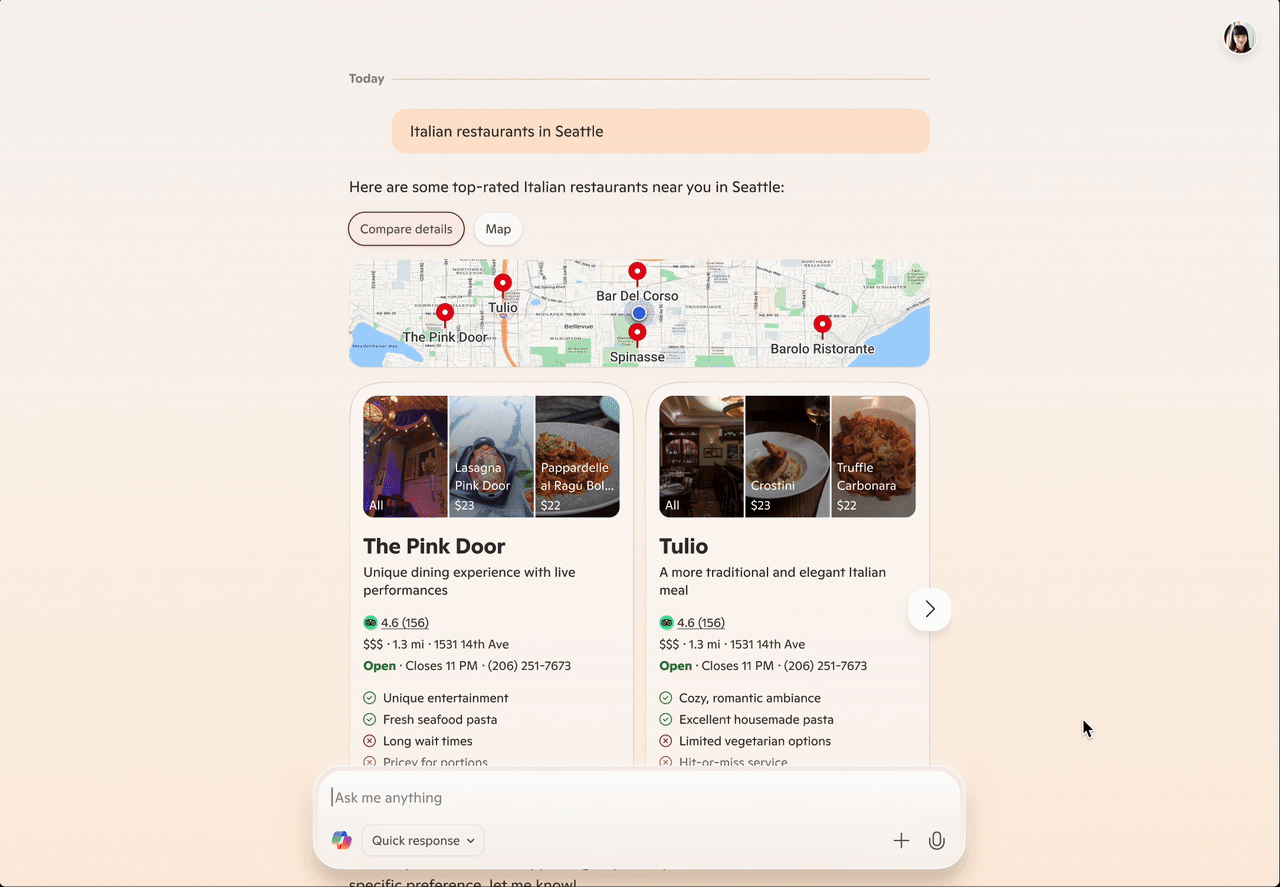
Task: Open Tulio's Crostini dish photo
Action: [x=787, y=456]
